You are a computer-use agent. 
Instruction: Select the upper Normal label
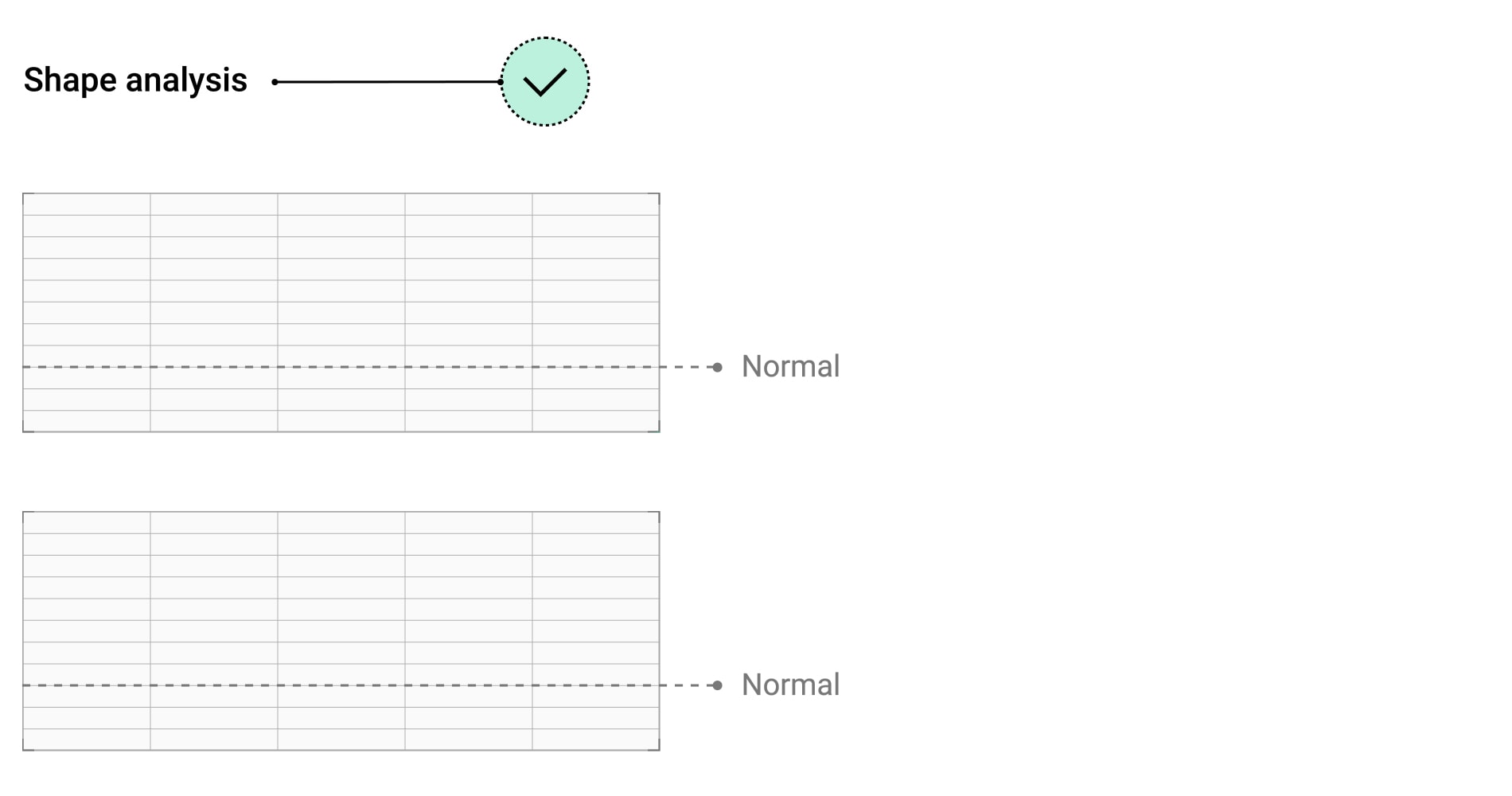(x=790, y=367)
